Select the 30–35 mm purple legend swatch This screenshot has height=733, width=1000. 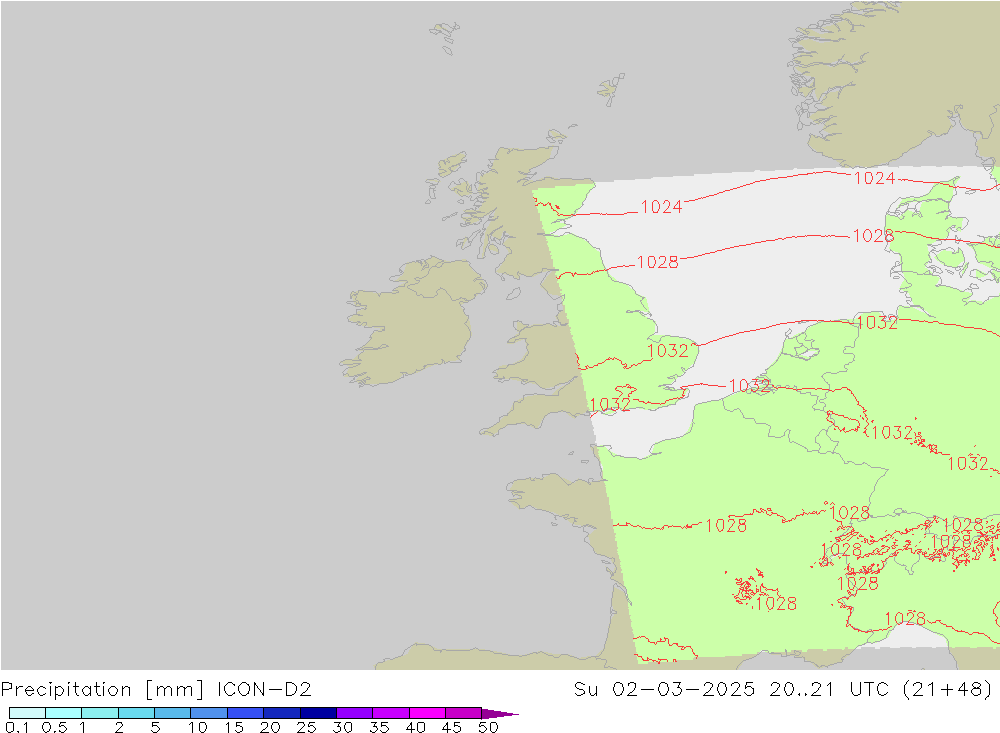point(355,713)
